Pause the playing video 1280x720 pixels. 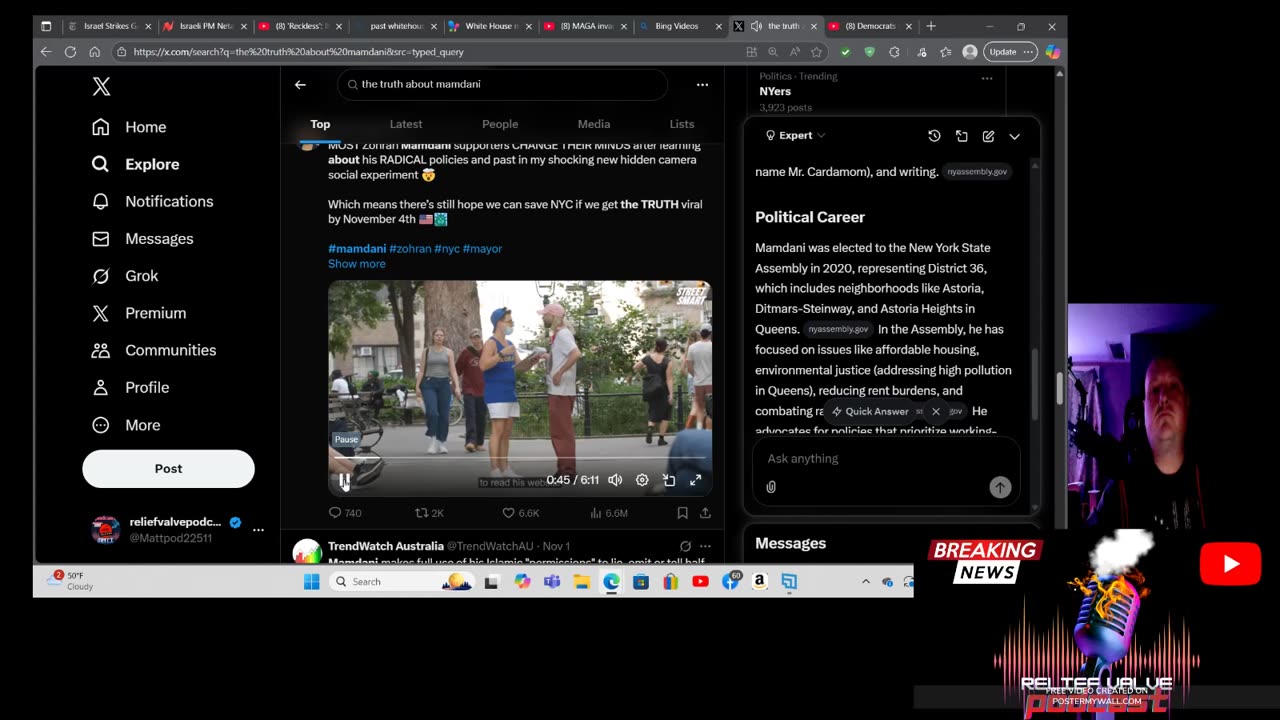click(x=344, y=481)
